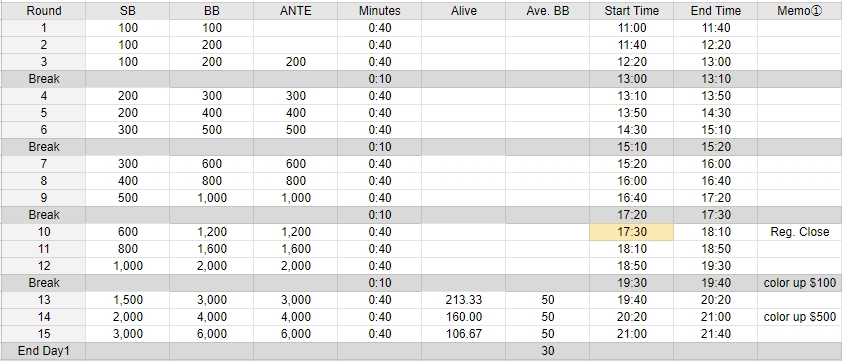Select the first Break row label
Screen dimensions: 842x361
pos(43,79)
